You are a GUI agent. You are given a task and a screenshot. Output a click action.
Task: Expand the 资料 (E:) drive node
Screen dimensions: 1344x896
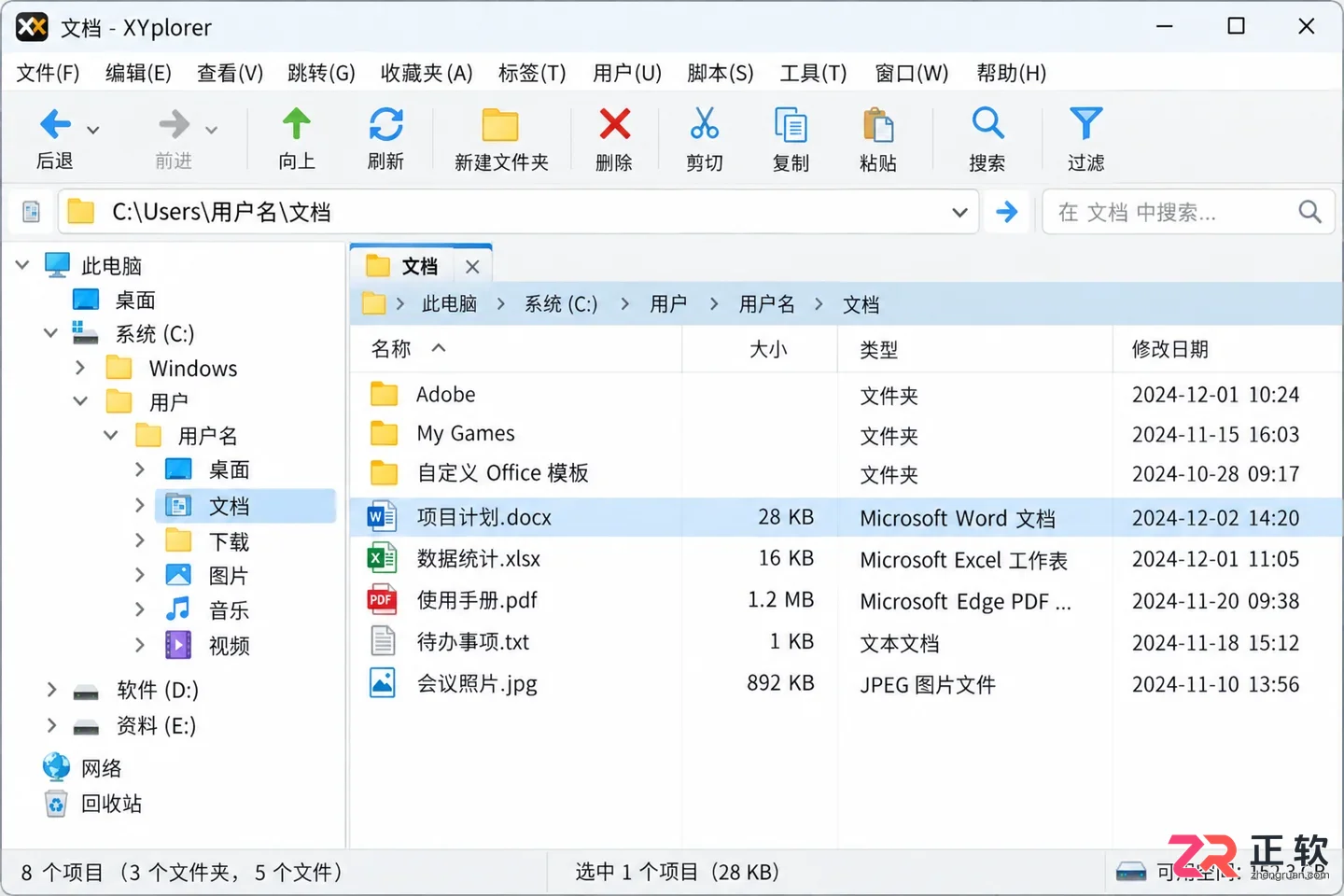[x=51, y=725]
